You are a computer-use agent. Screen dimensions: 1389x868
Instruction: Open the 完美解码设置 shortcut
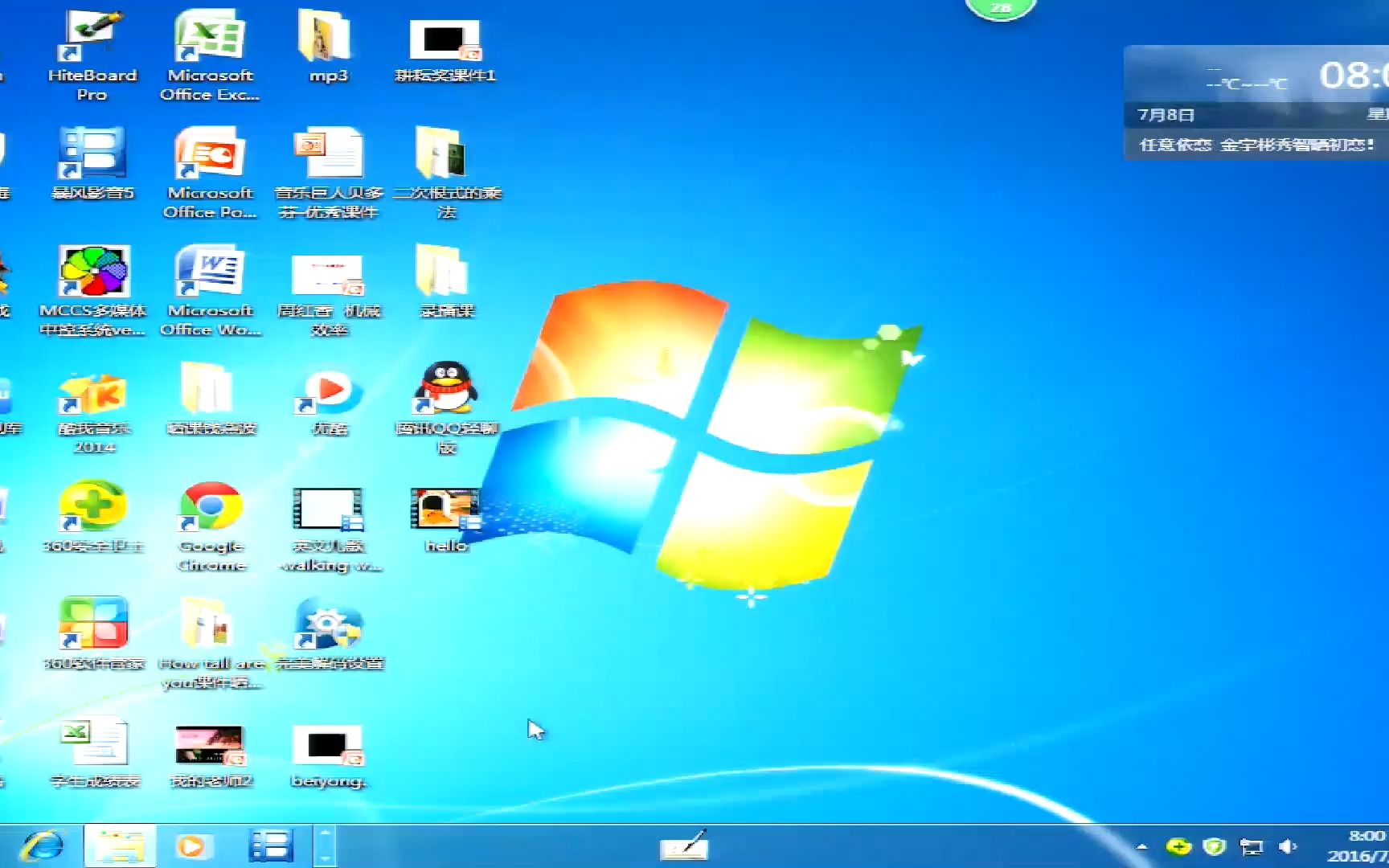click(329, 633)
